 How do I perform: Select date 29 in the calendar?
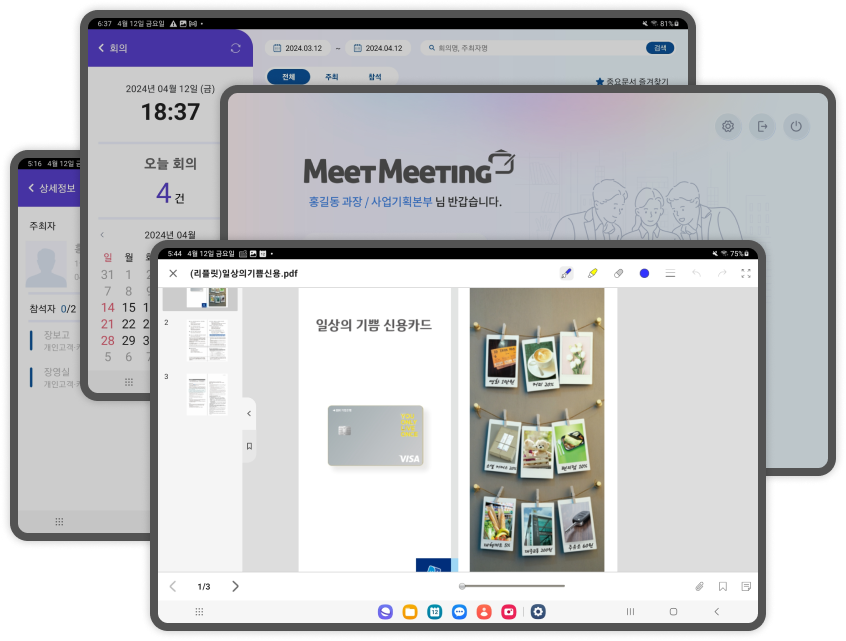[128, 341]
